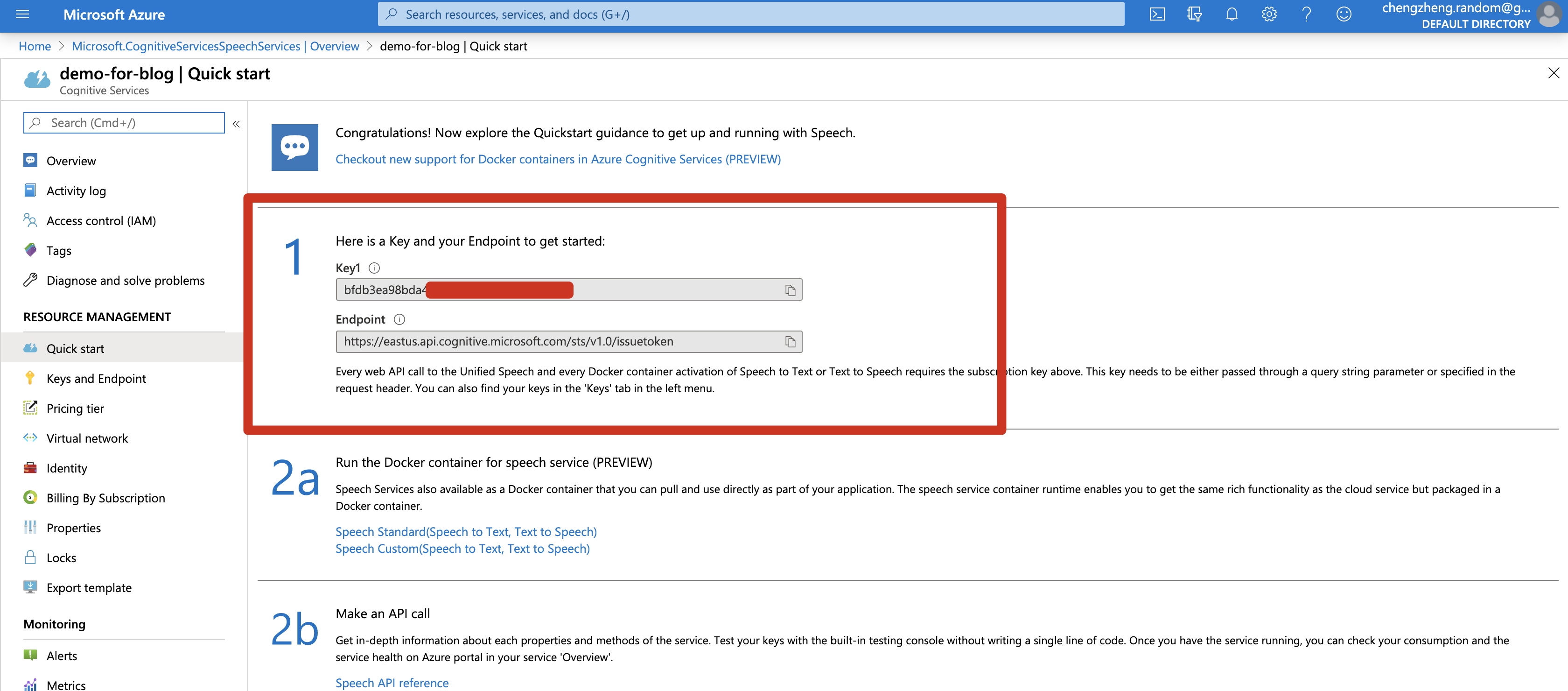Focus the sidebar Search (Cmd+/) field
The height and width of the screenshot is (691, 1568).
pos(131,123)
